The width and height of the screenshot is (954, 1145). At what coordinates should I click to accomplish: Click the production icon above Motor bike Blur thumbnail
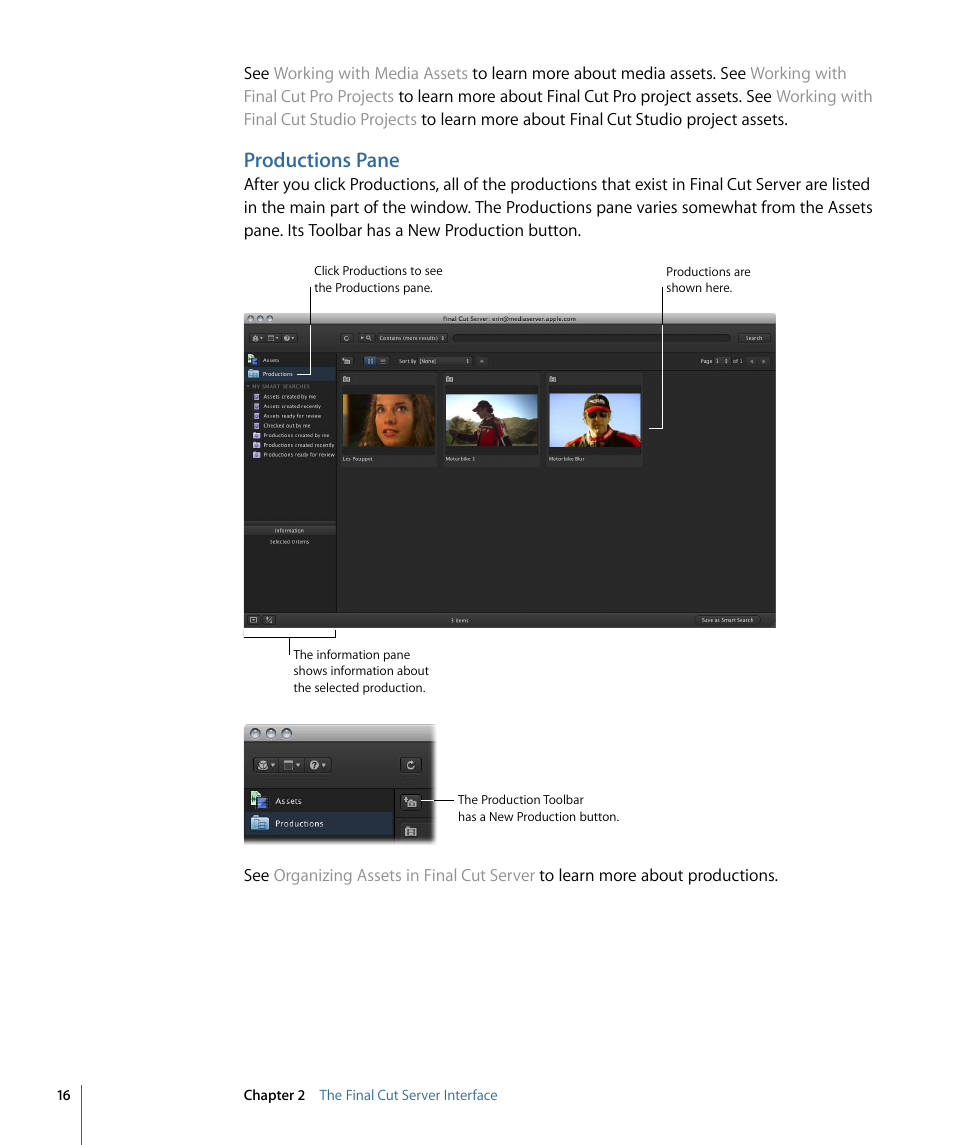pos(552,379)
